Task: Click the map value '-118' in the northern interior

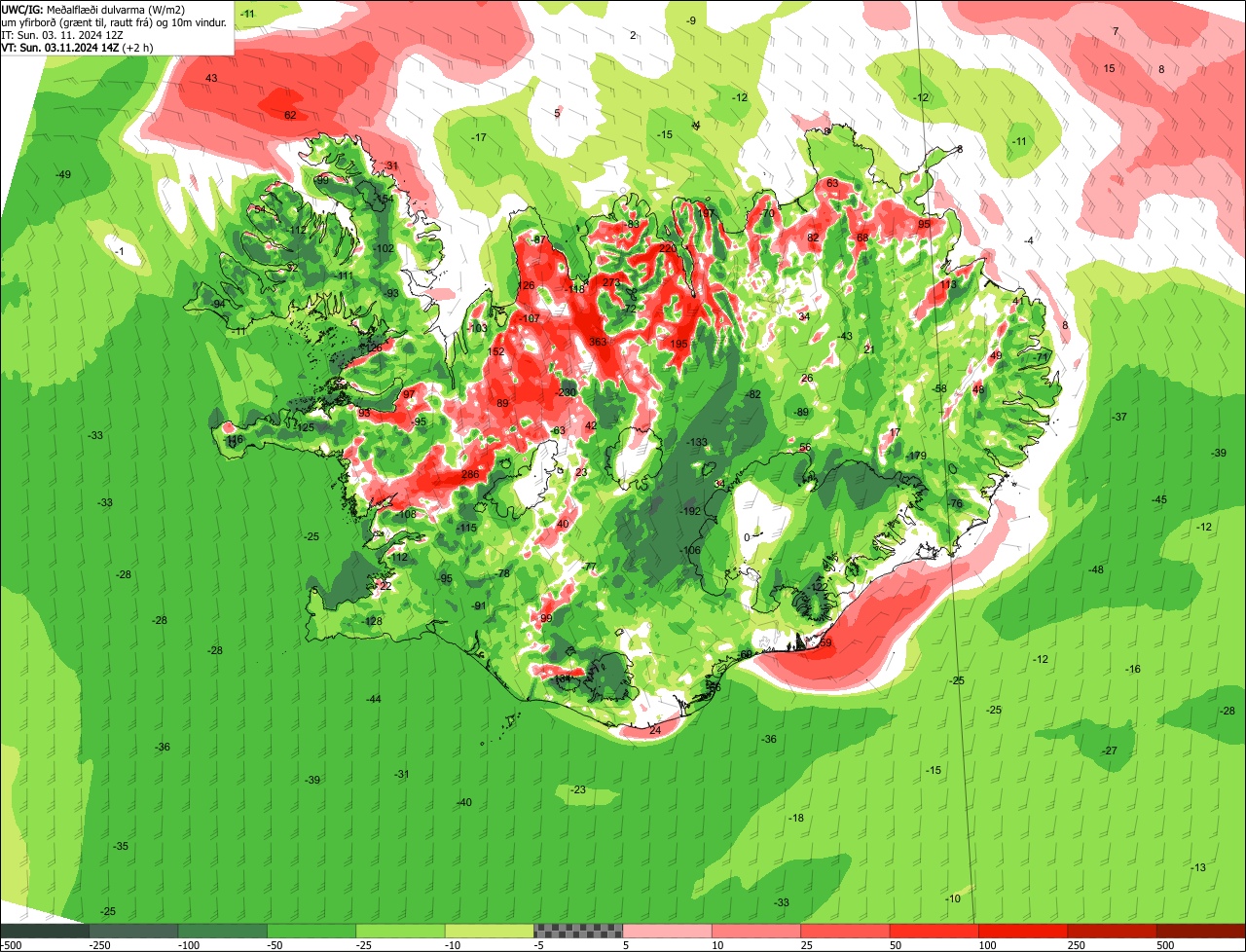Action: [575, 288]
